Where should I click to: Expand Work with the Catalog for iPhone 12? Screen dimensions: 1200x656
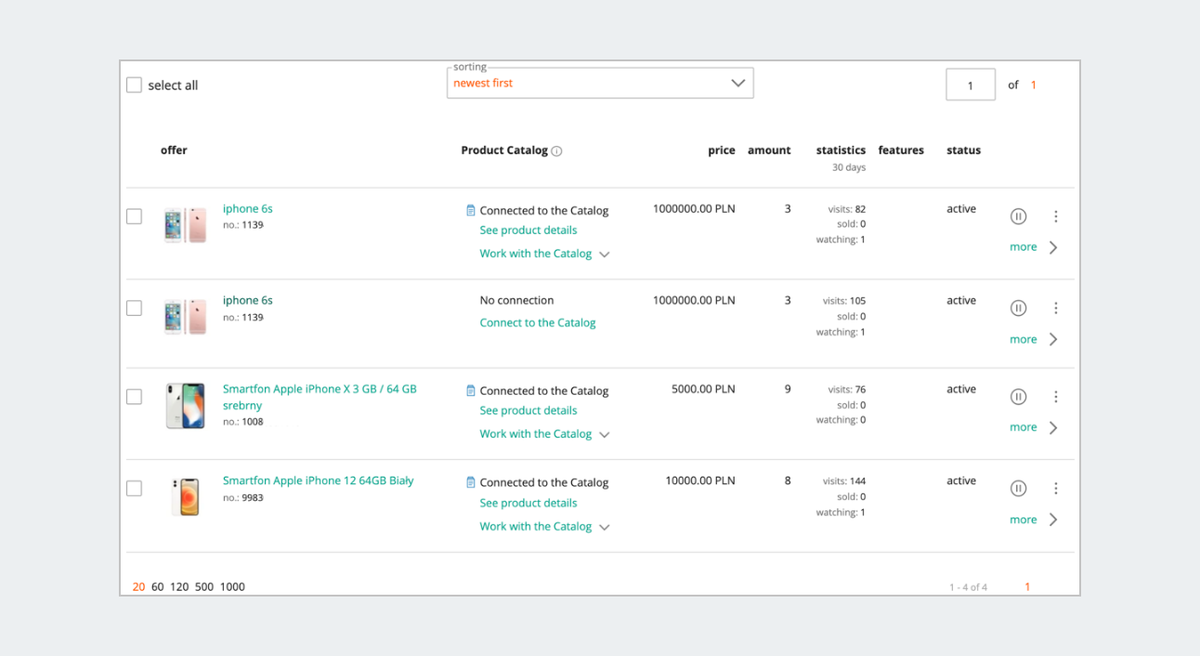pyautogui.click(x=545, y=526)
